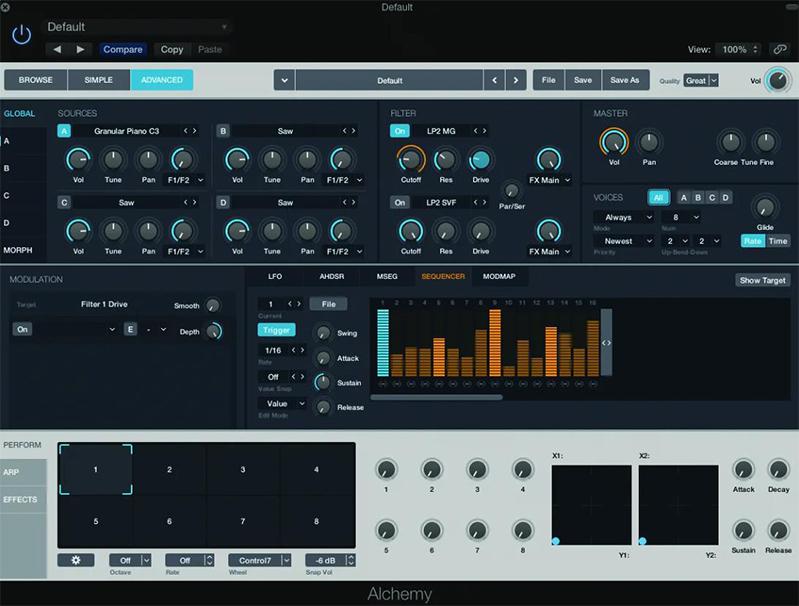
Task: Click sequencer step 1 cyan bar
Action: (x=383, y=342)
